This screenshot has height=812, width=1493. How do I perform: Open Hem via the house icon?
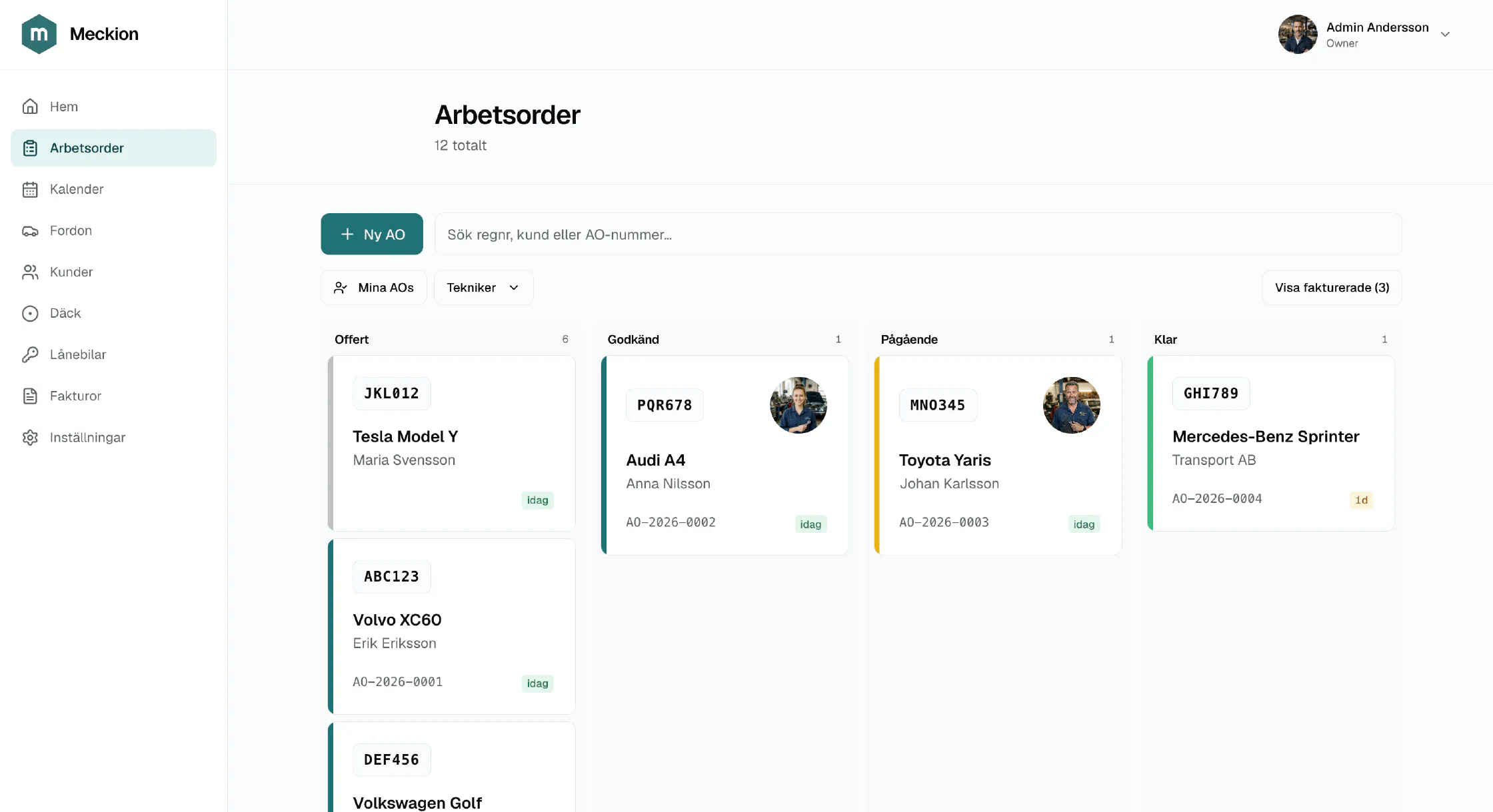(30, 107)
